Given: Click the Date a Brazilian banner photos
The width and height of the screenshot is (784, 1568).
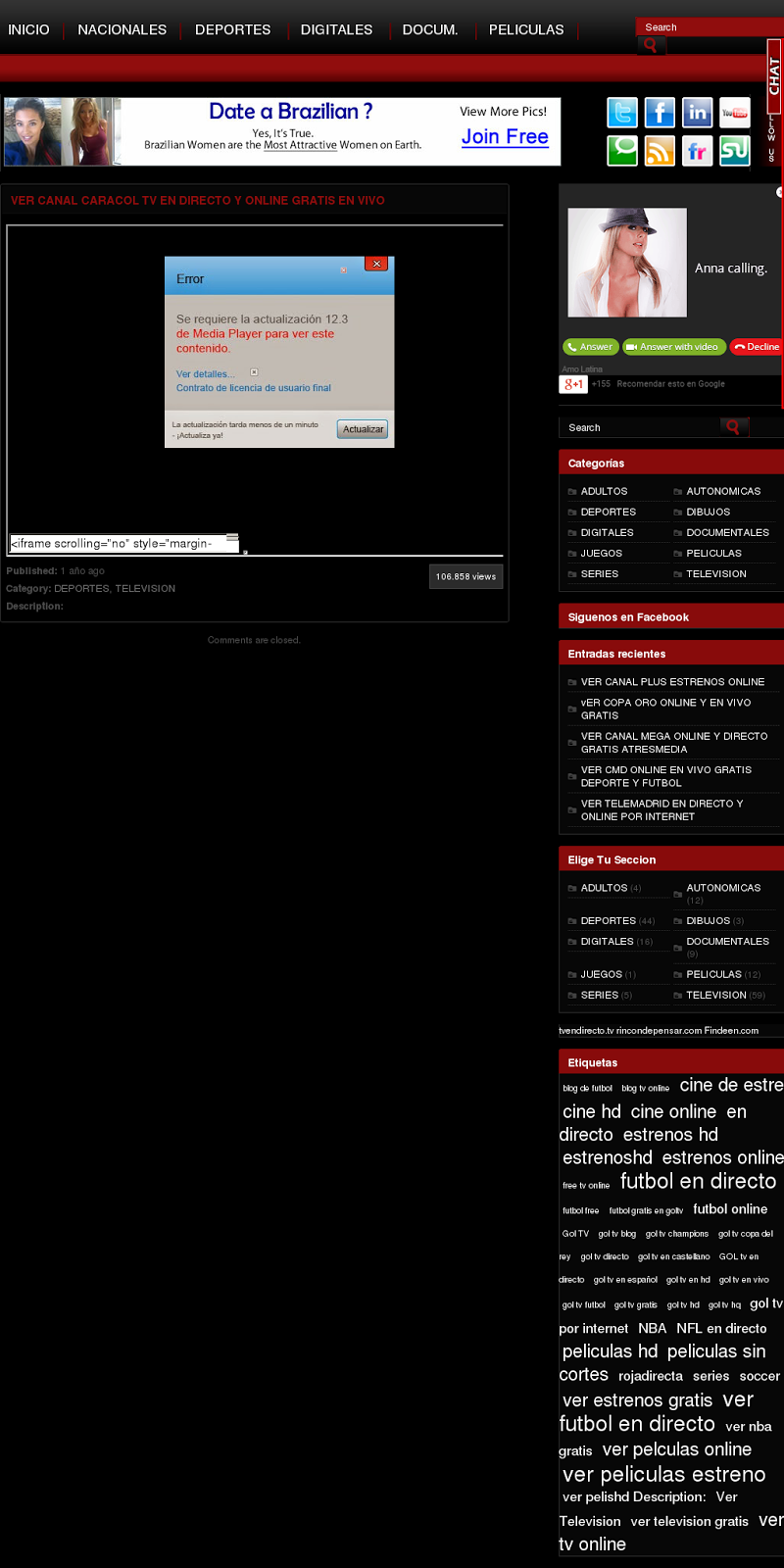Looking at the screenshot, I should tap(62, 131).
